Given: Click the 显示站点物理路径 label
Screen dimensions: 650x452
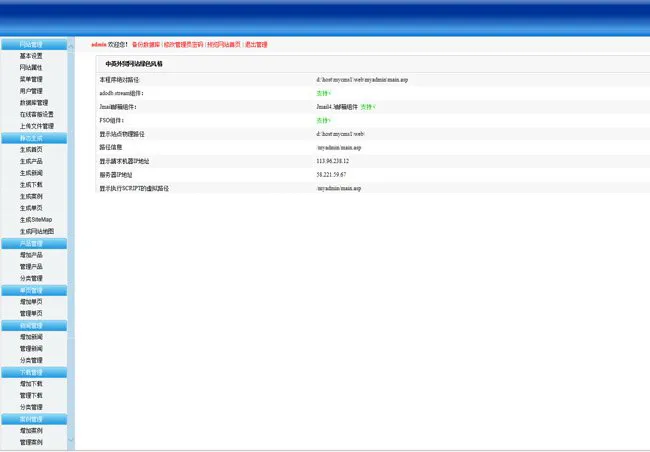Looking at the screenshot, I should 122,134.
